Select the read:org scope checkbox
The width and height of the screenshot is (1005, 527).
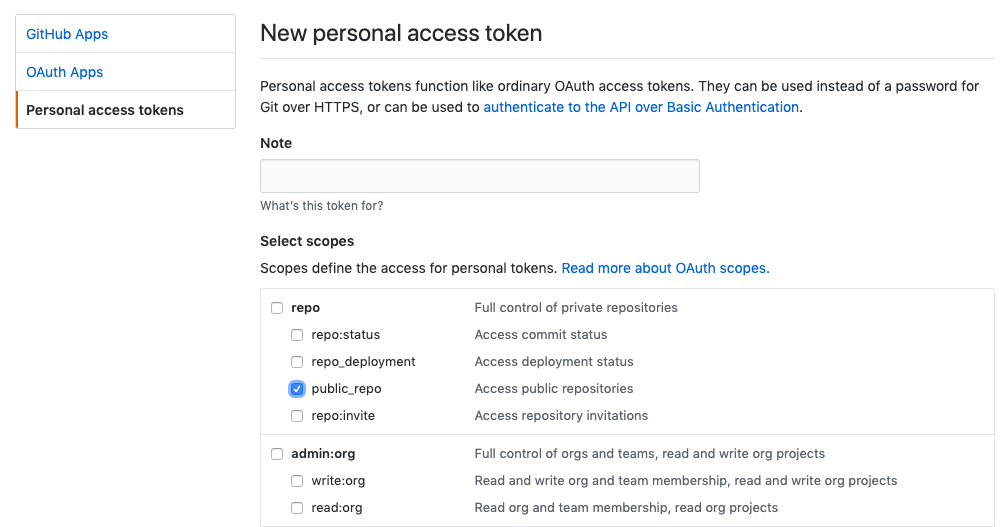(297, 508)
